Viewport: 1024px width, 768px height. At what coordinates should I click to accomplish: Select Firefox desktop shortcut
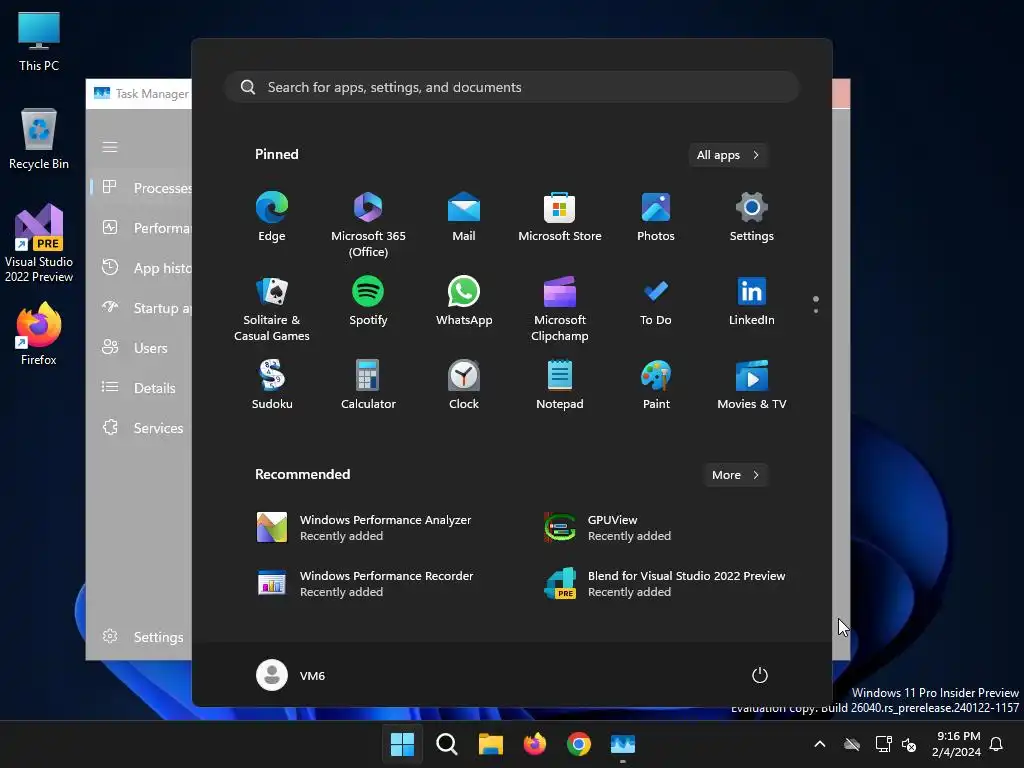pyautogui.click(x=39, y=334)
